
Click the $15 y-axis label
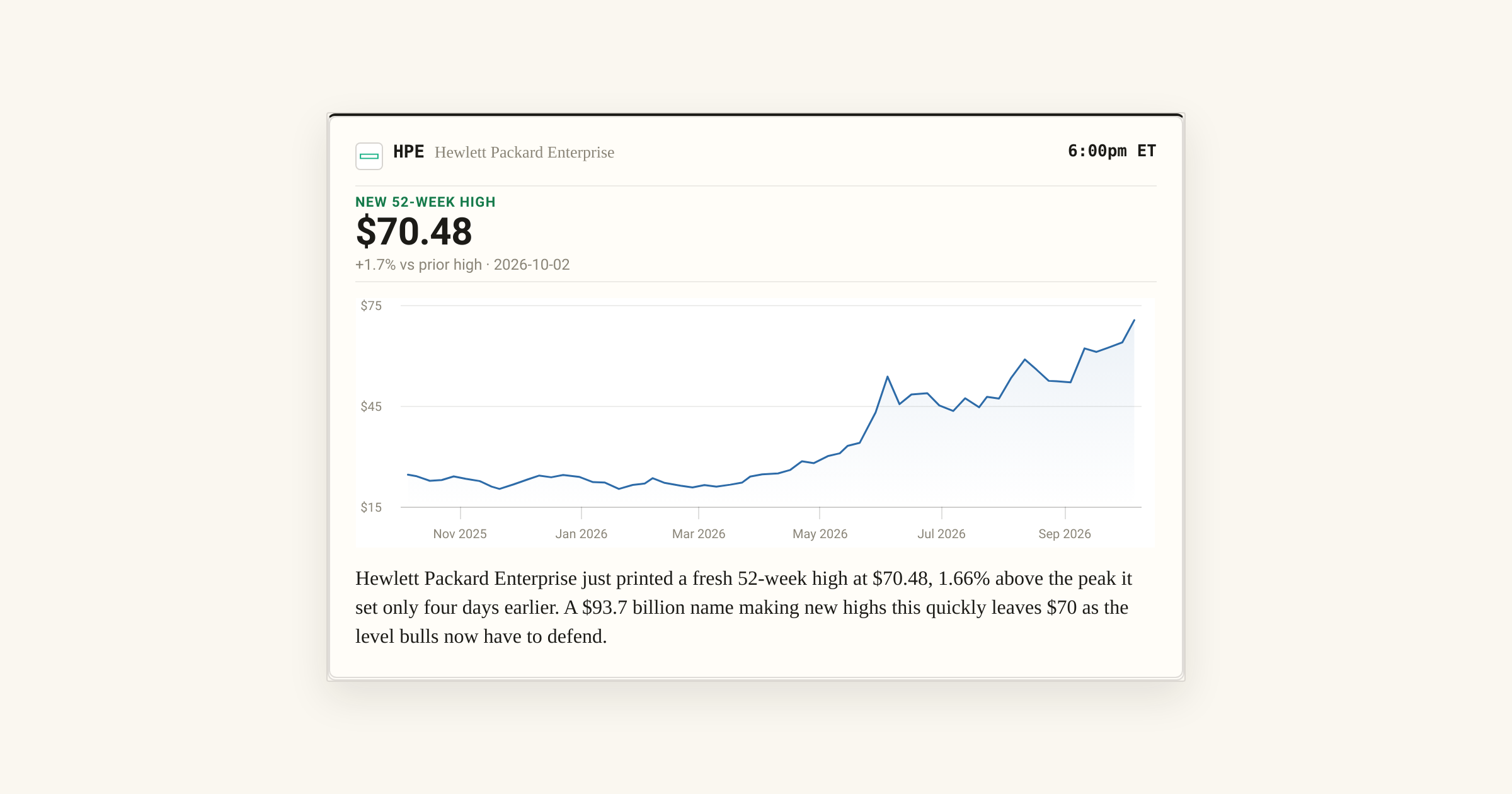(x=371, y=507)
